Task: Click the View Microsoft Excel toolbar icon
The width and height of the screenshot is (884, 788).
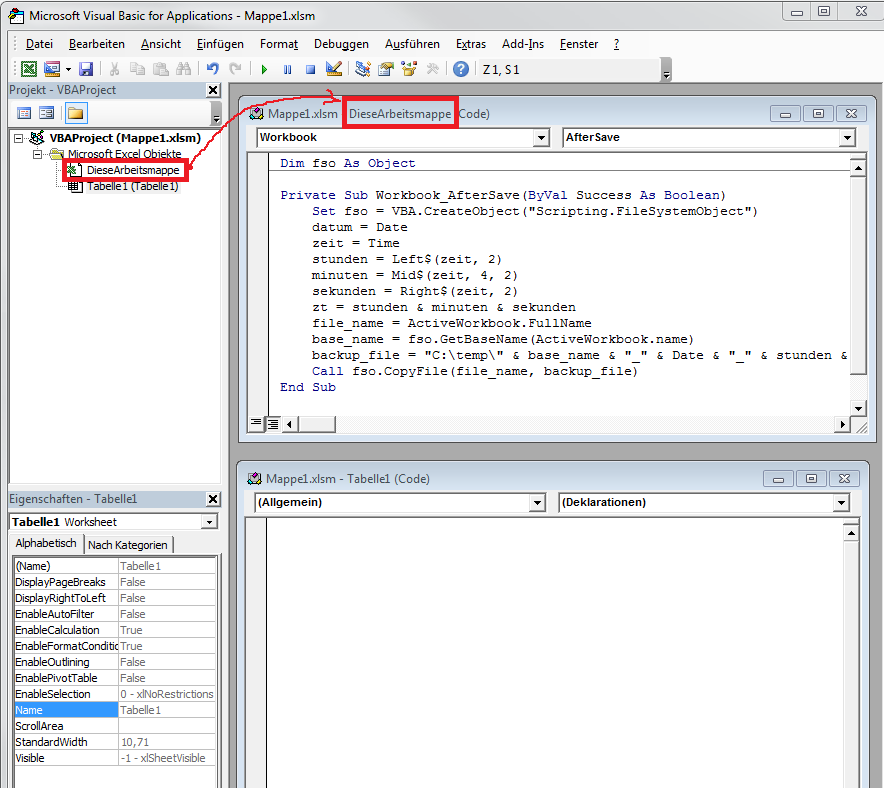Action: pos(29,69)
